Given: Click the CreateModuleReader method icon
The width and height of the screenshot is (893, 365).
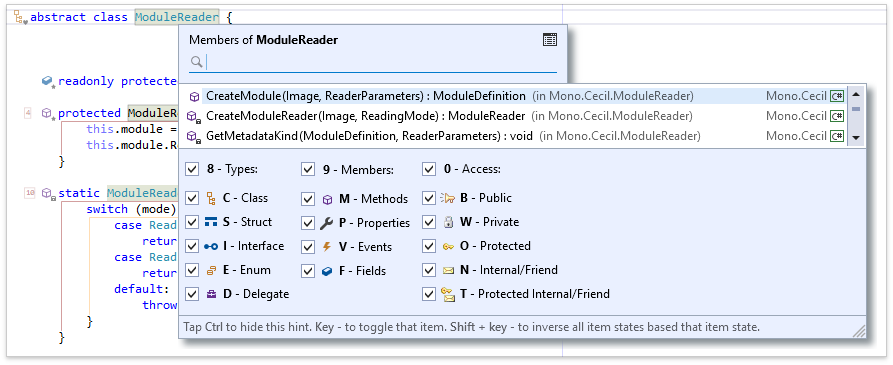Looking at the screenshot, I should click(x=194, y=117).
